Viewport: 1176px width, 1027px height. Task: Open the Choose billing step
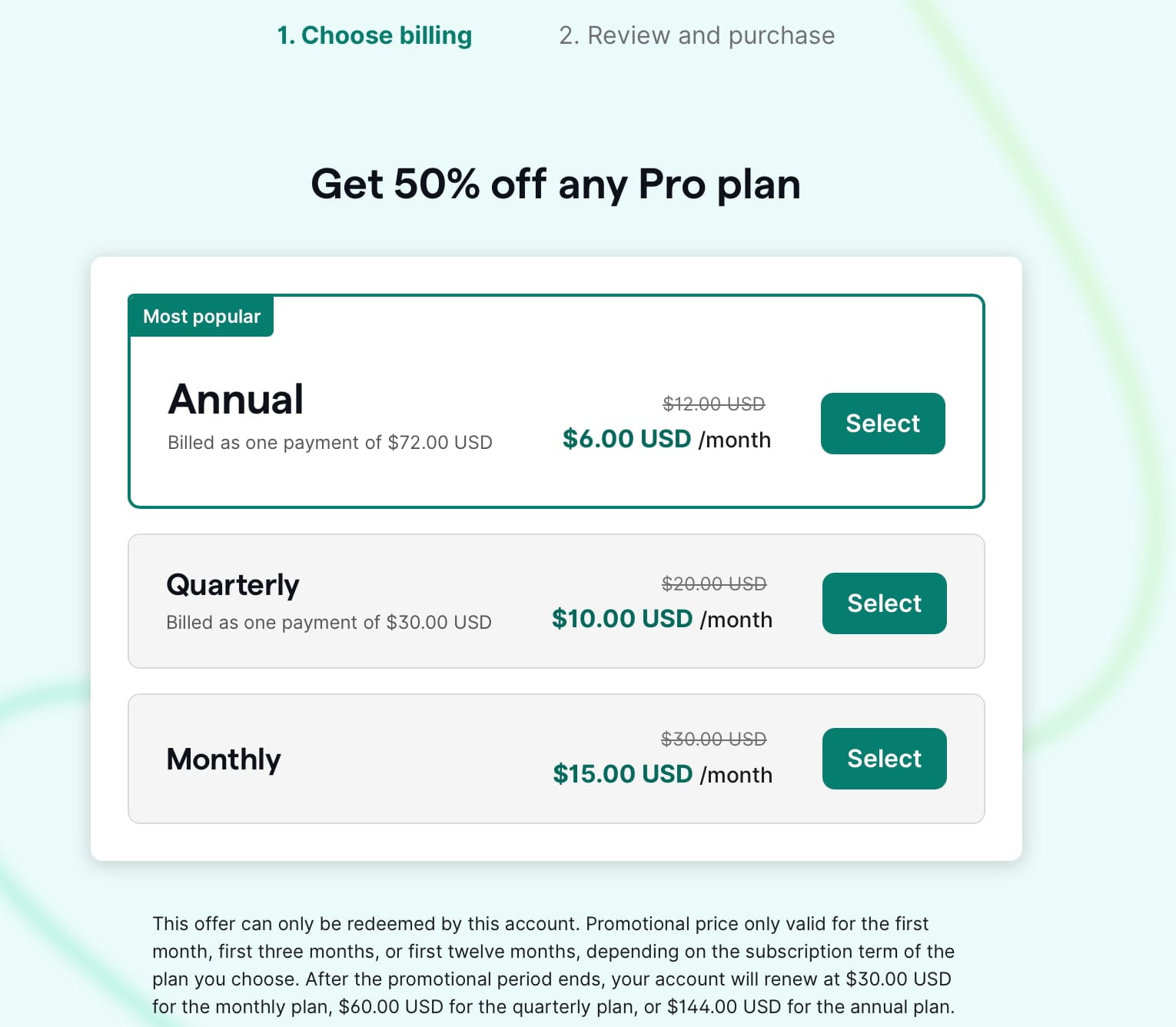tap(374, 35)
